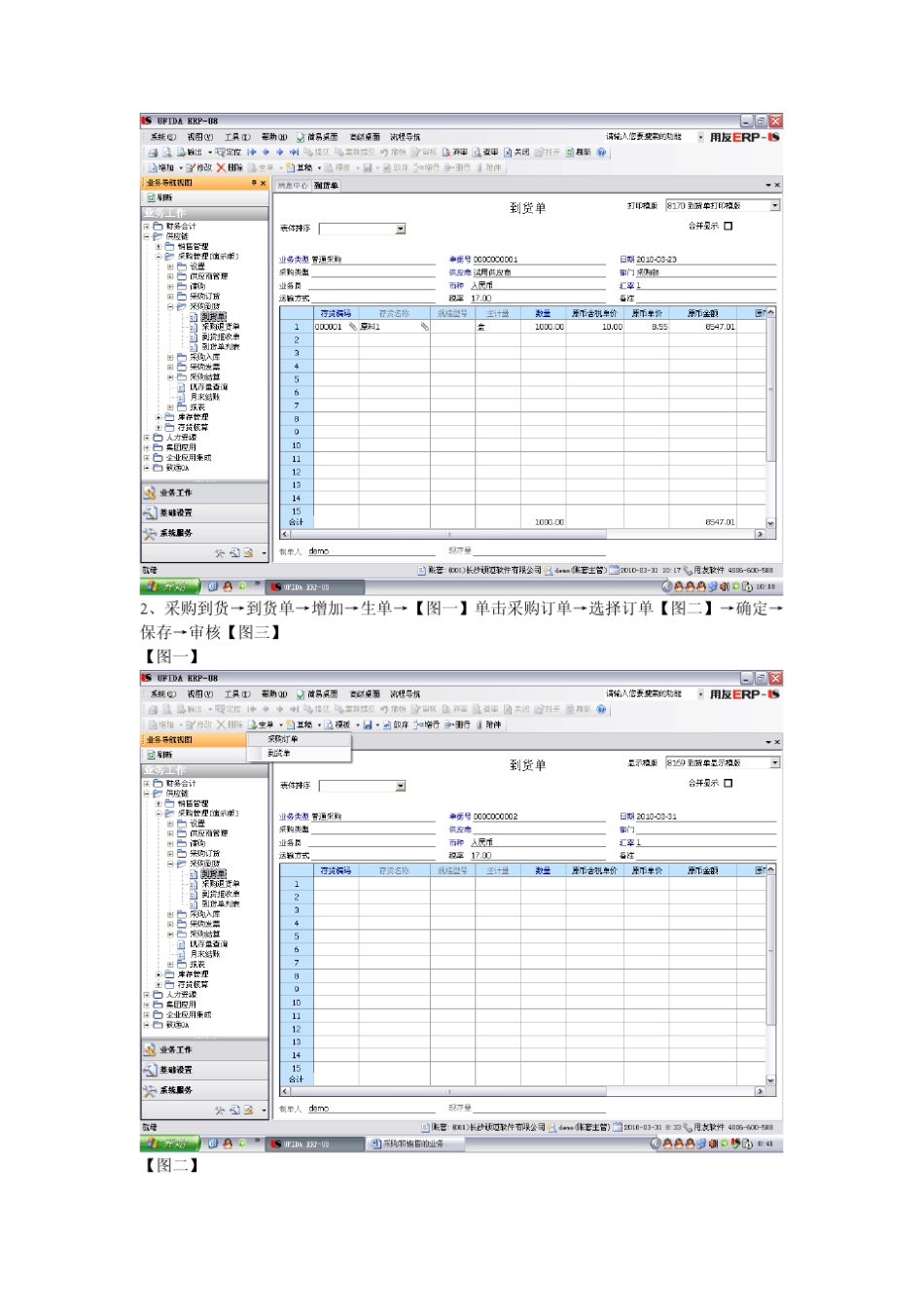The width and height of the screenshot is (924, 1307).
Task: Go to previous record in order 0000000001 window
Action: click(266, 153)
